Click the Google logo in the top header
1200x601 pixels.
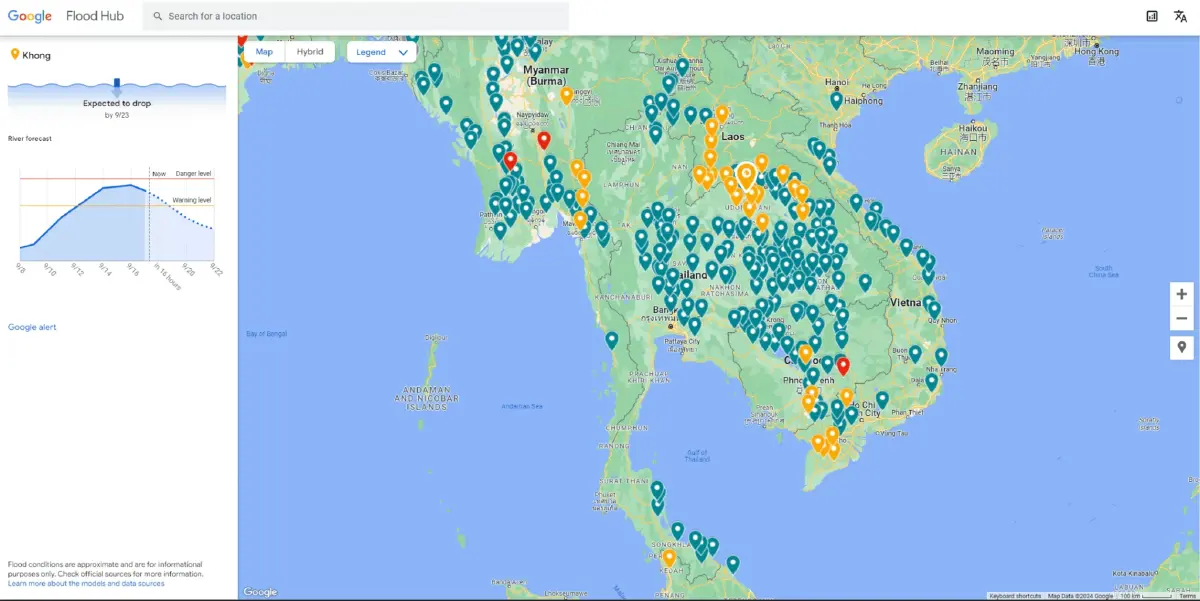pyautogui.click(x=30, y=15)
